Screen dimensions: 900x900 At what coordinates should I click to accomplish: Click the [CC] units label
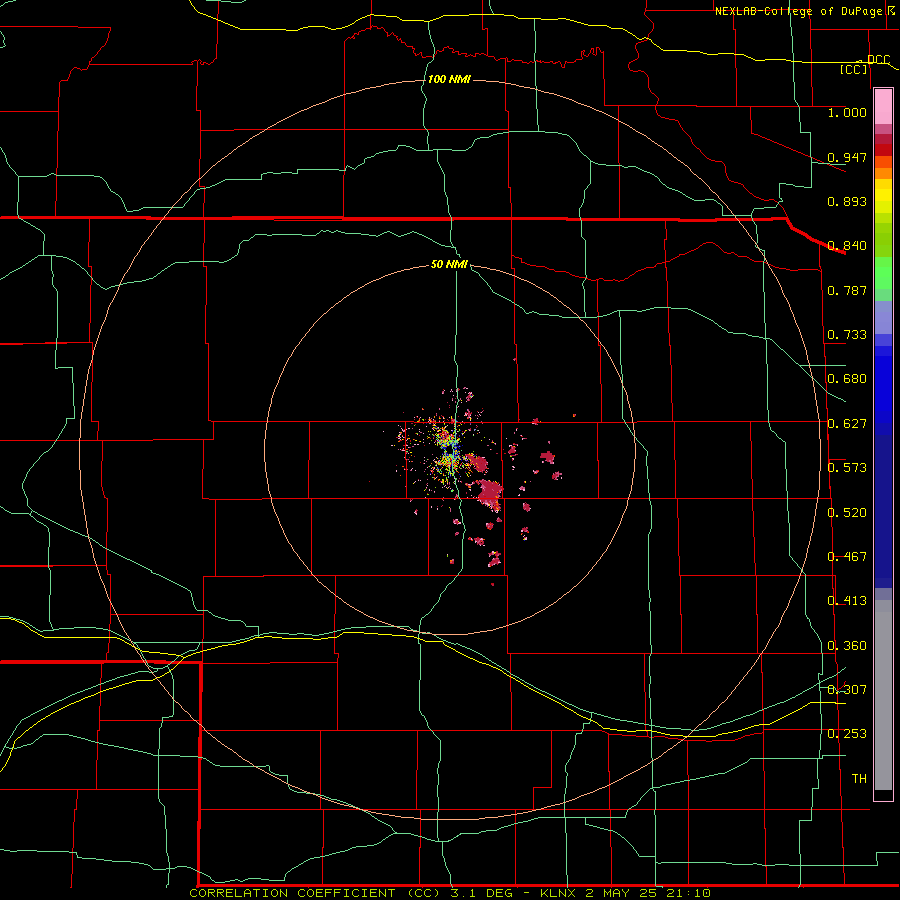pyautogui.click(x=854, y=69)
